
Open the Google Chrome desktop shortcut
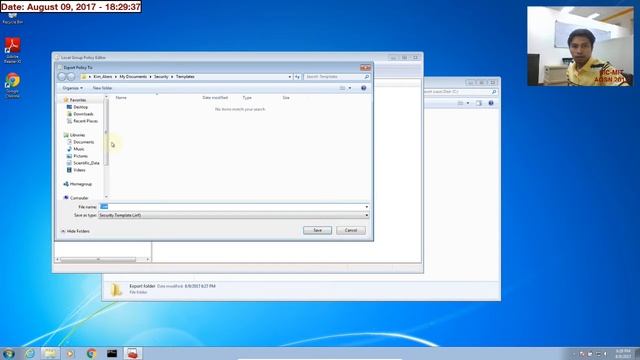[x=13, y=85]
